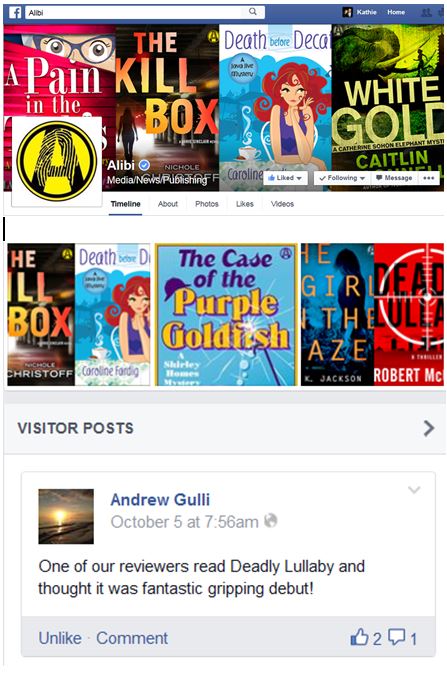Toggle the Liked button for Alibi page
Viewport: 447px width, 675px height.
[285, 178]
